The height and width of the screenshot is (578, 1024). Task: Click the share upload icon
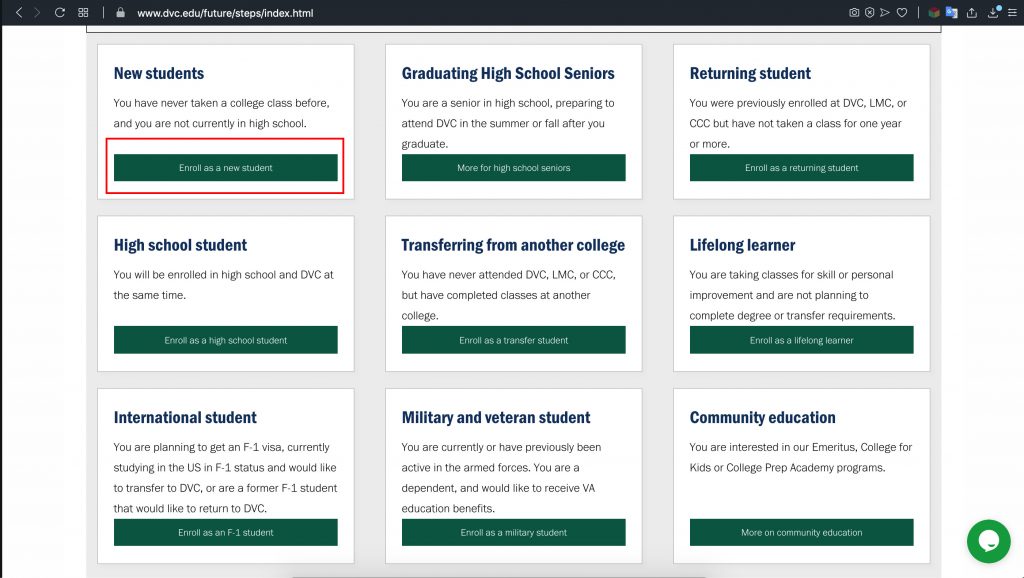pos(972,12)
